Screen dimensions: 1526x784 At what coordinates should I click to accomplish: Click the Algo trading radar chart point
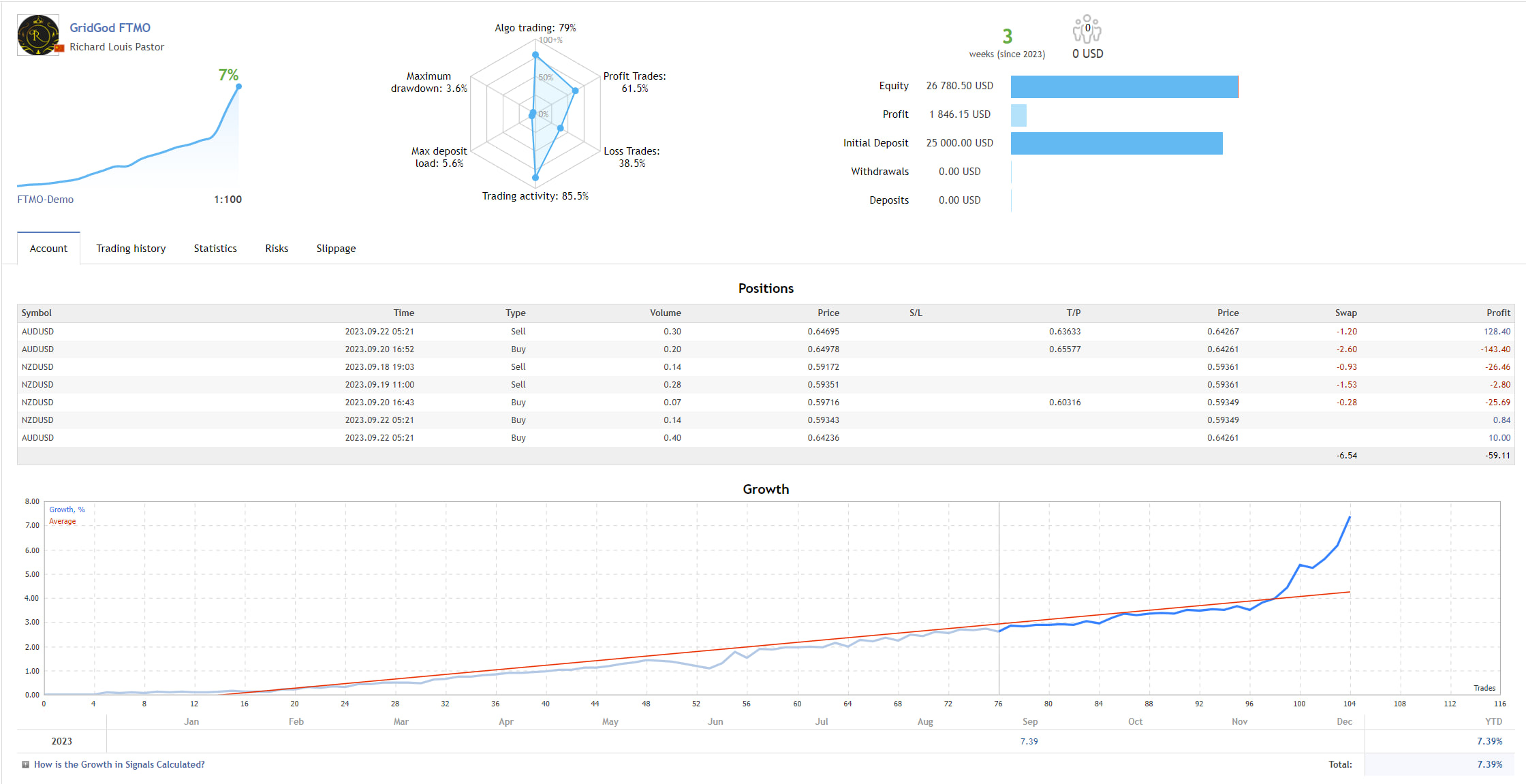coord(535,54)
